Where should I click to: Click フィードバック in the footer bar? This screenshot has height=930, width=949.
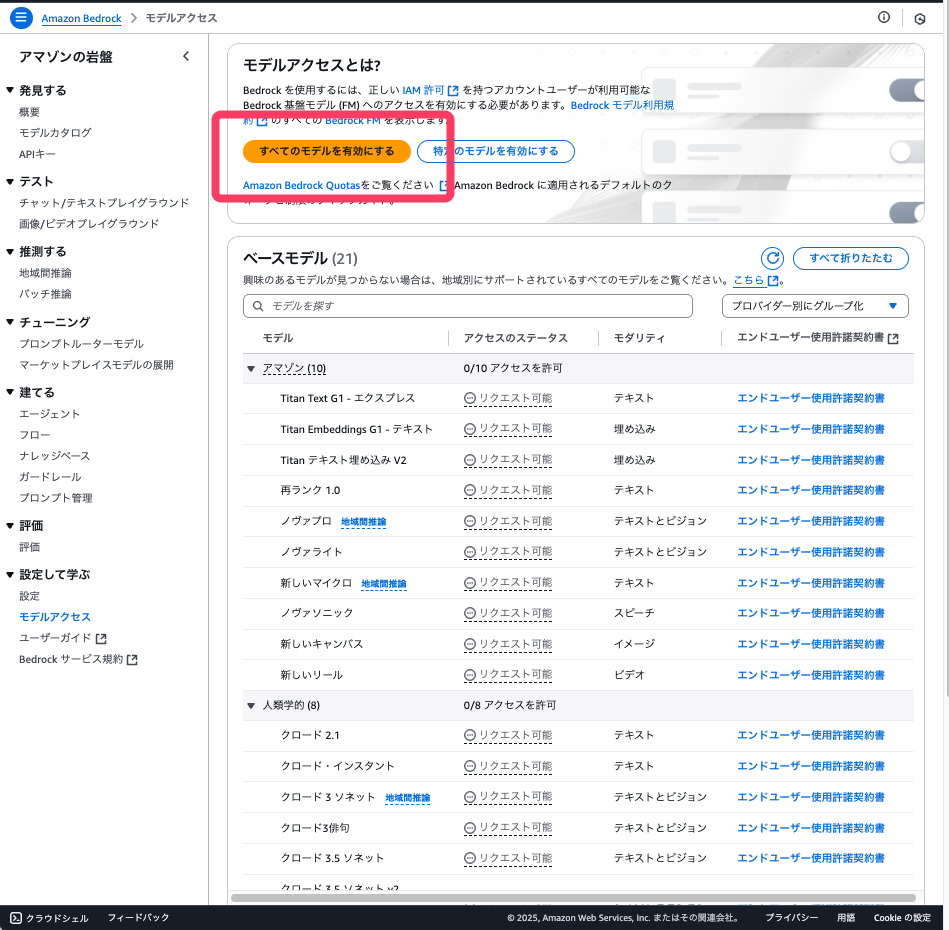[x=139, y=917]
